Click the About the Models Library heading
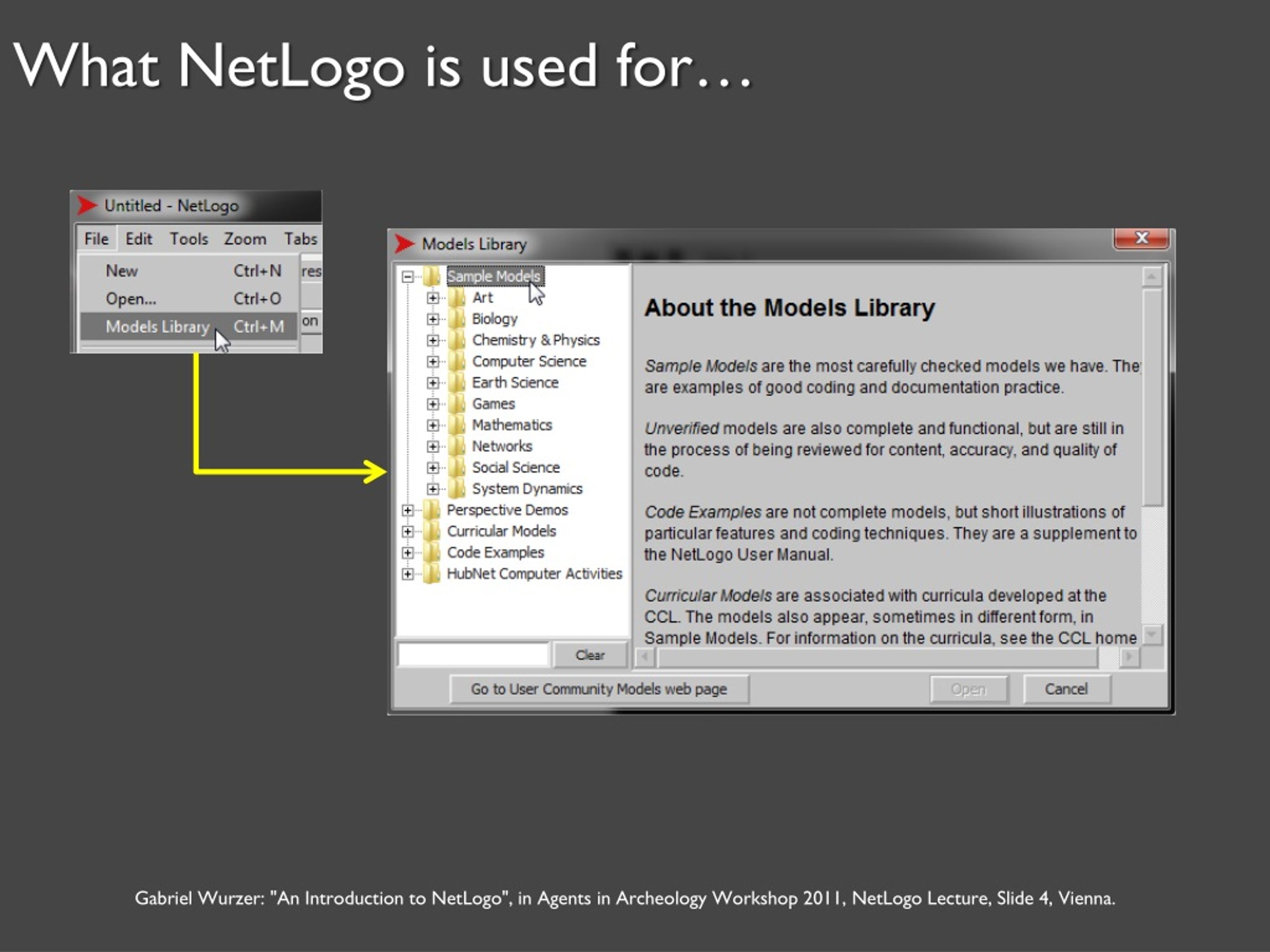 point(789,307)
